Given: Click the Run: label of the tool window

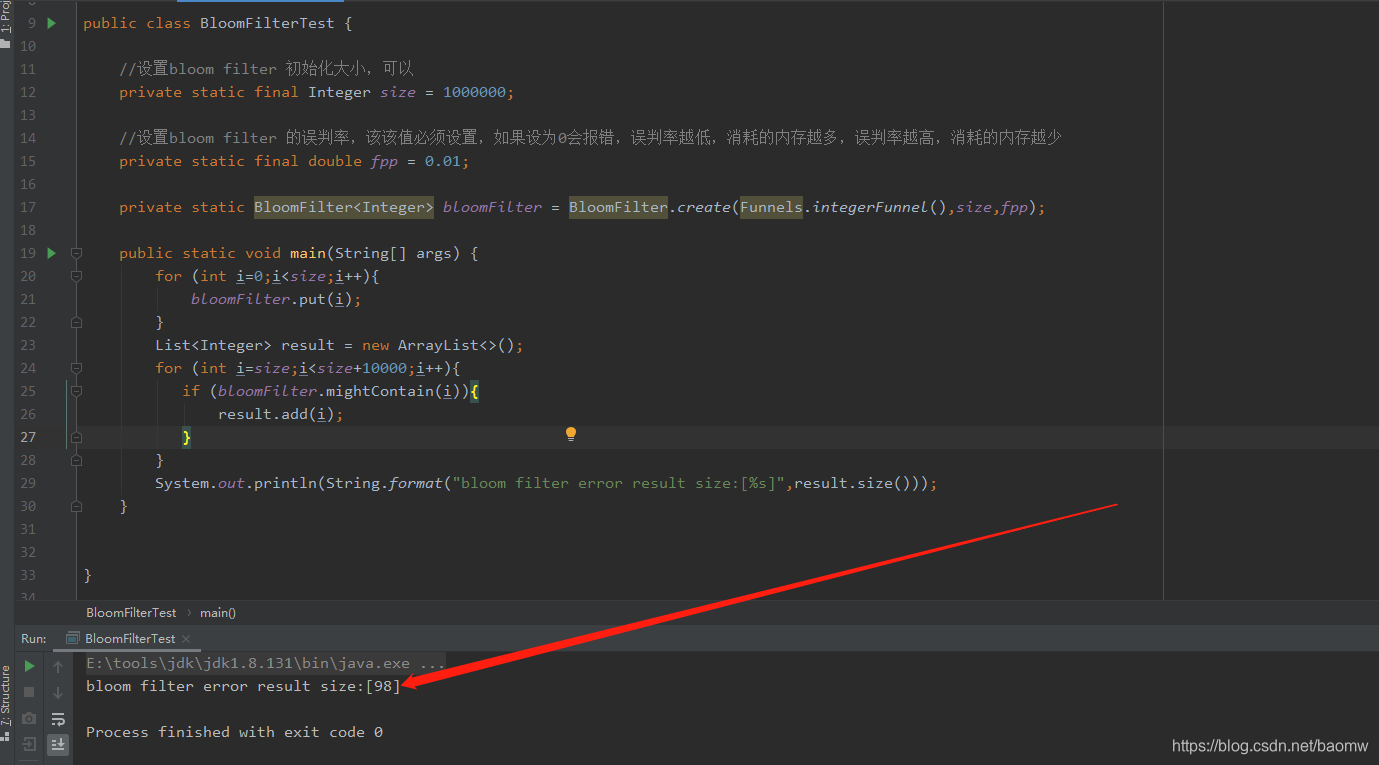Looking at the screenshot, I should 33,638.
